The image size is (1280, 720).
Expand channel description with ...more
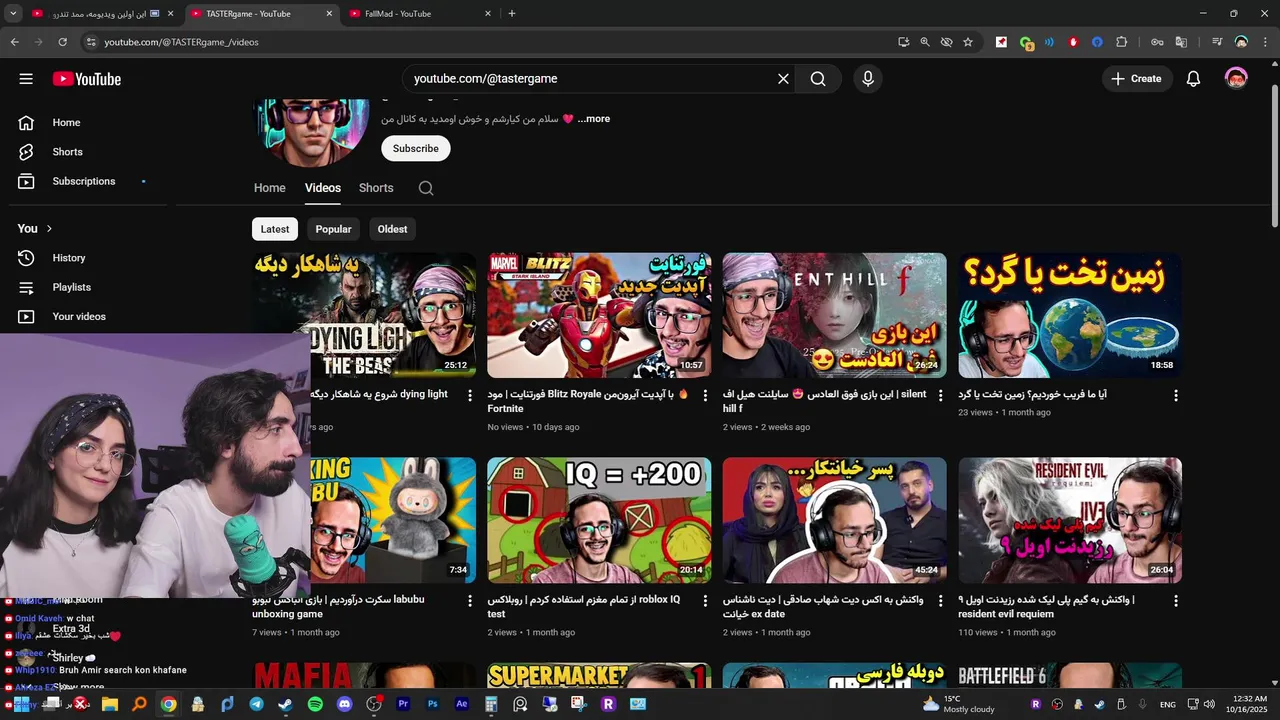[594, 118]
